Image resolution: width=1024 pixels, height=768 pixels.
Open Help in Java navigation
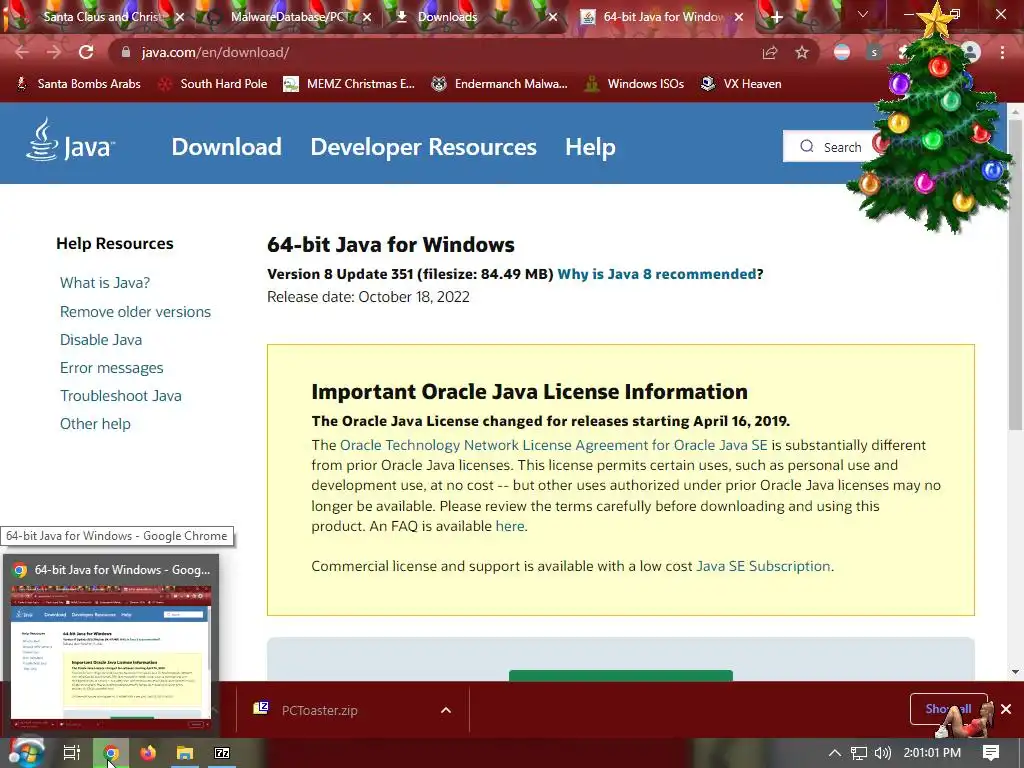coord(590,147)
